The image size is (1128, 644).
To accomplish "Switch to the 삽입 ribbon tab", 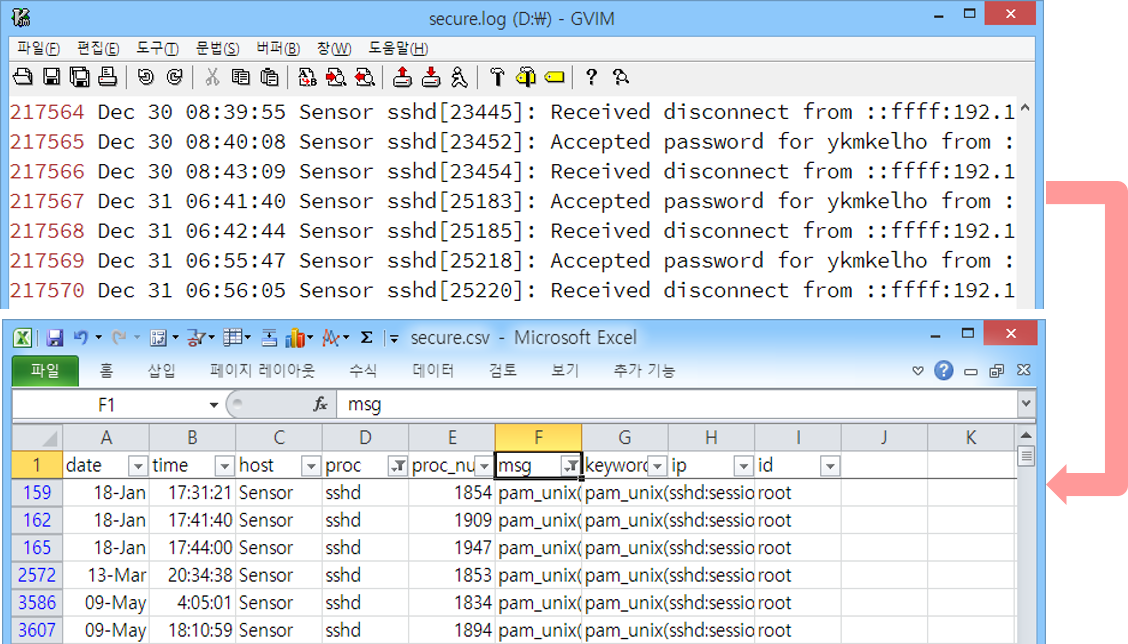I will [161, 371].
